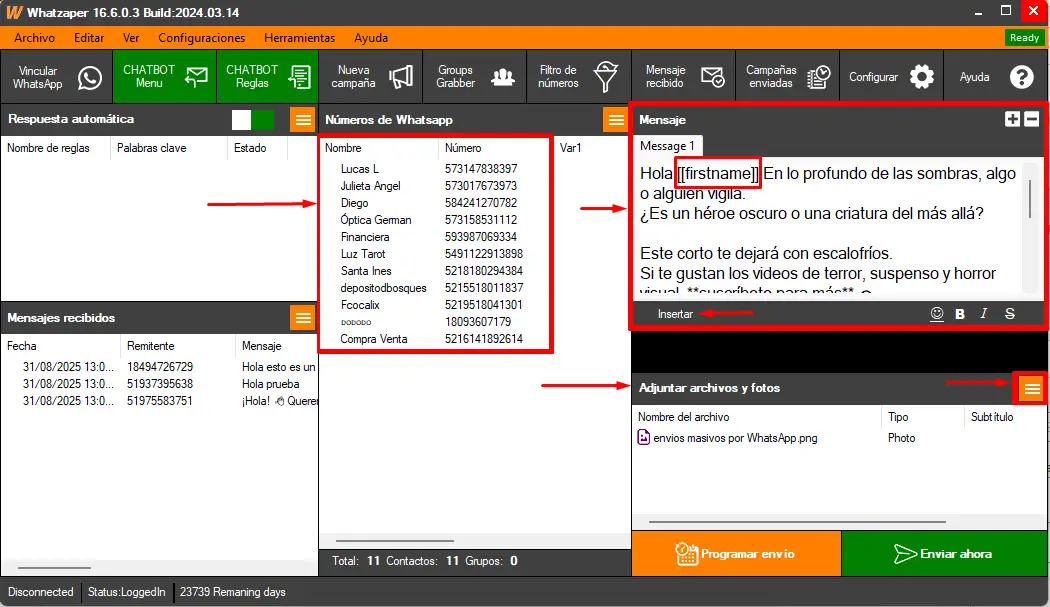
Task: Open the Filtro de números funnel
Action: (578, 77)
